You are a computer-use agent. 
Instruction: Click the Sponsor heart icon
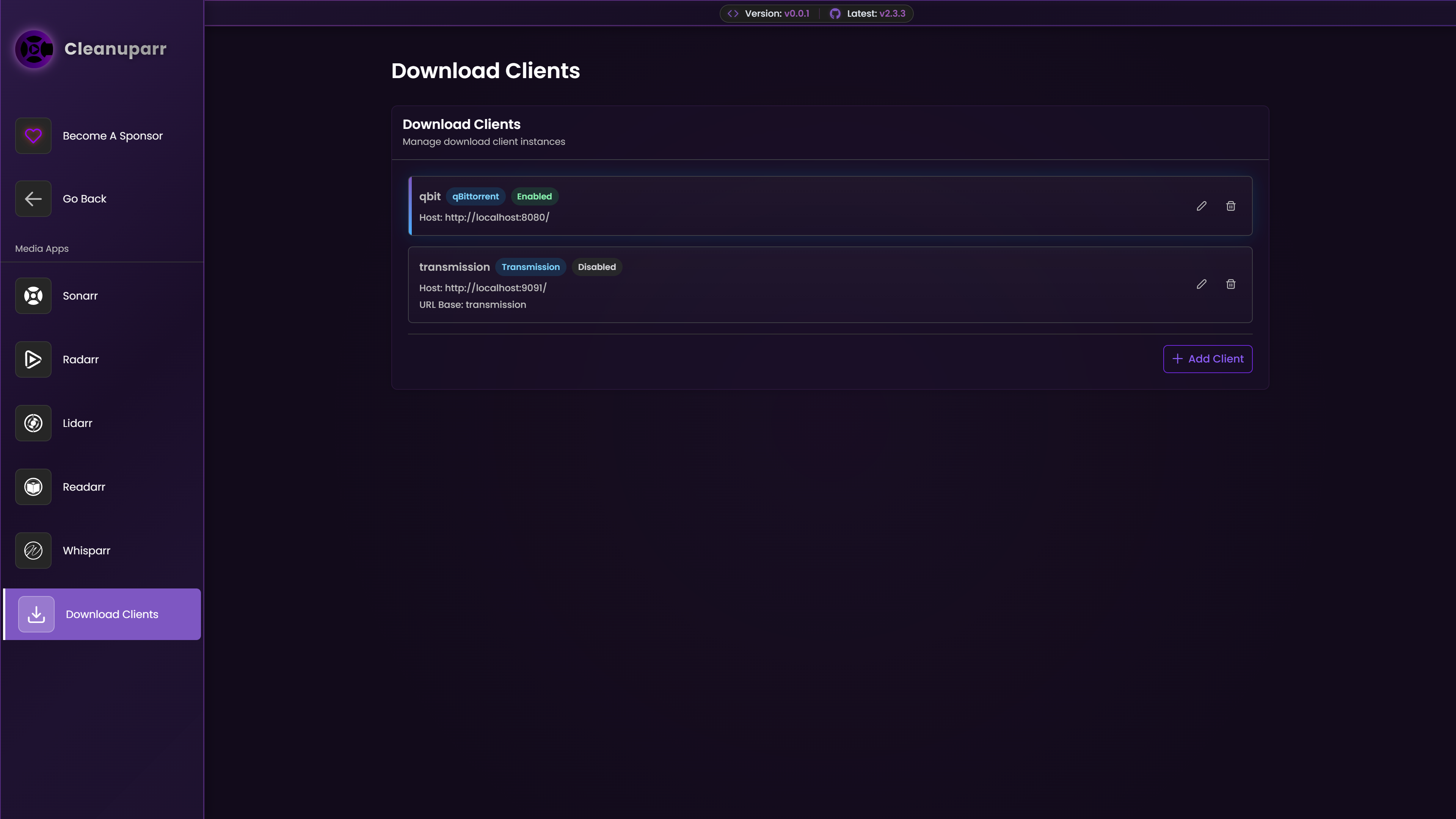pos(33,136)
